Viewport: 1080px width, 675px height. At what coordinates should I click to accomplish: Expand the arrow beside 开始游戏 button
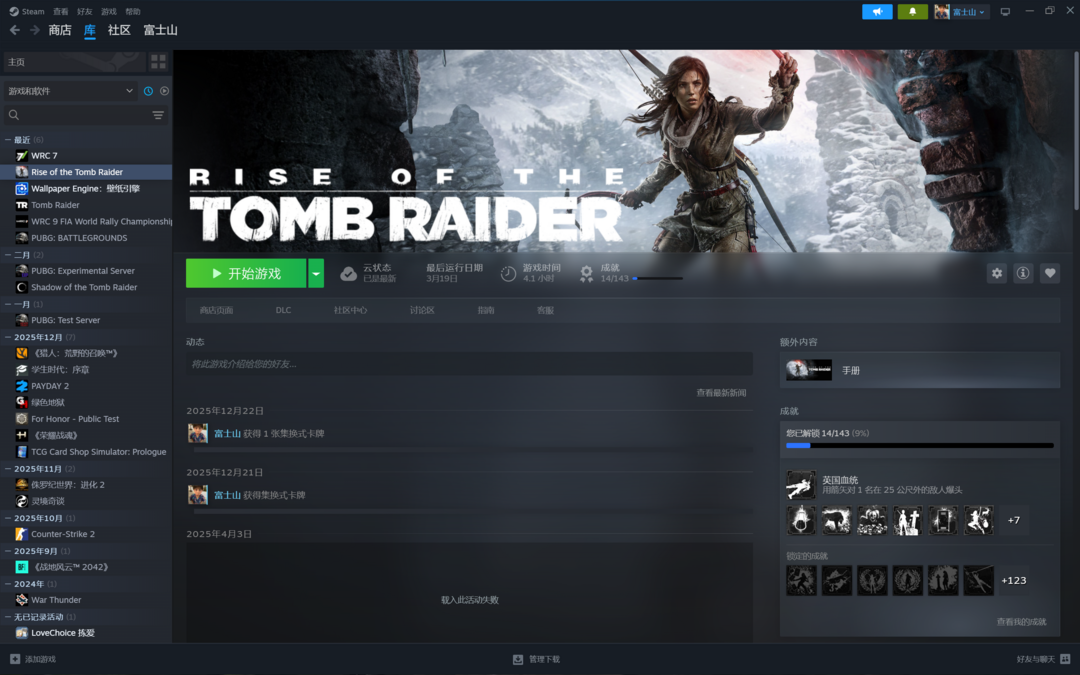tap(316, 273)
